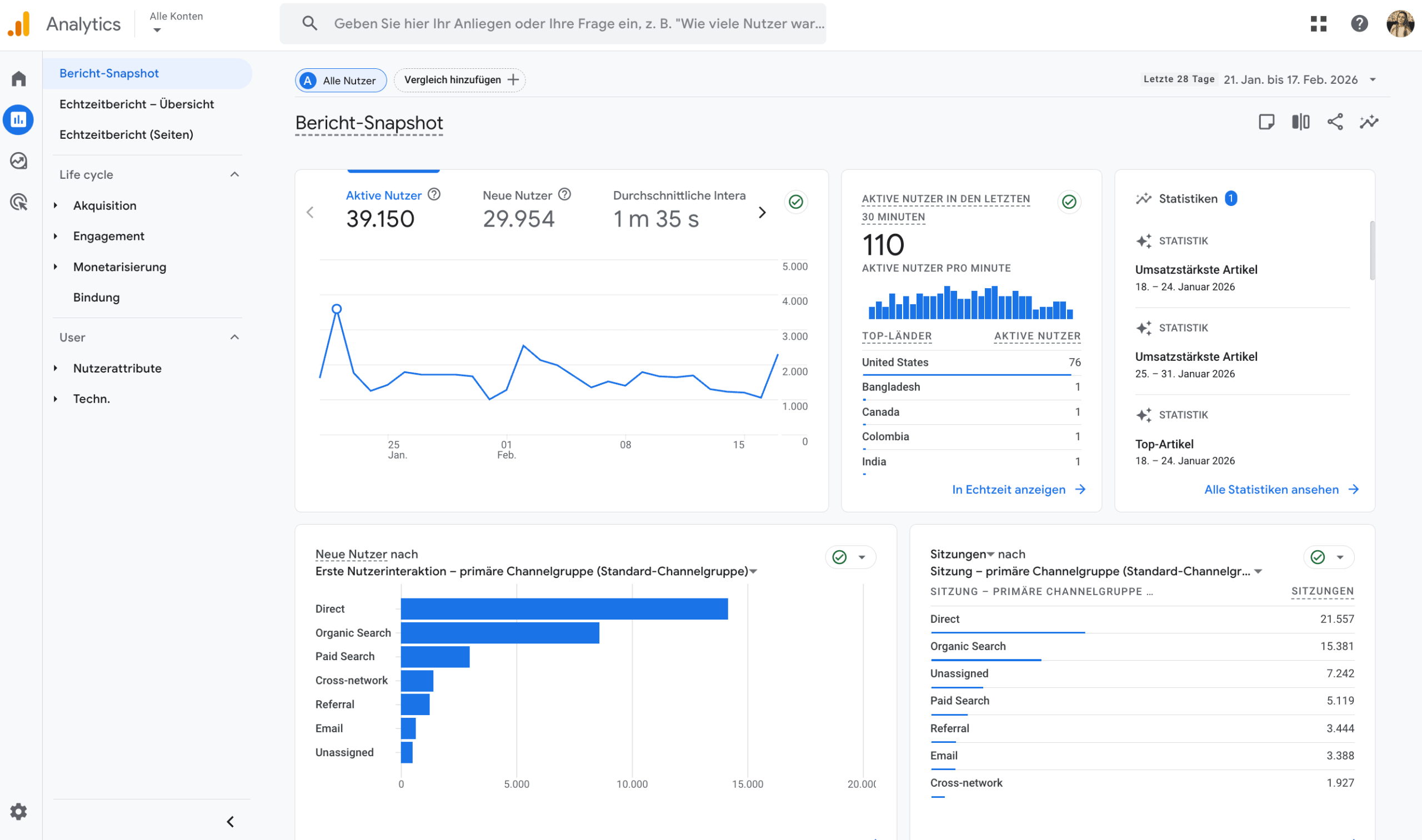The width and height of the screenshot is (1422, 840).
Task: Open the Google apps grid
Action: click(x=1319, y=24)
